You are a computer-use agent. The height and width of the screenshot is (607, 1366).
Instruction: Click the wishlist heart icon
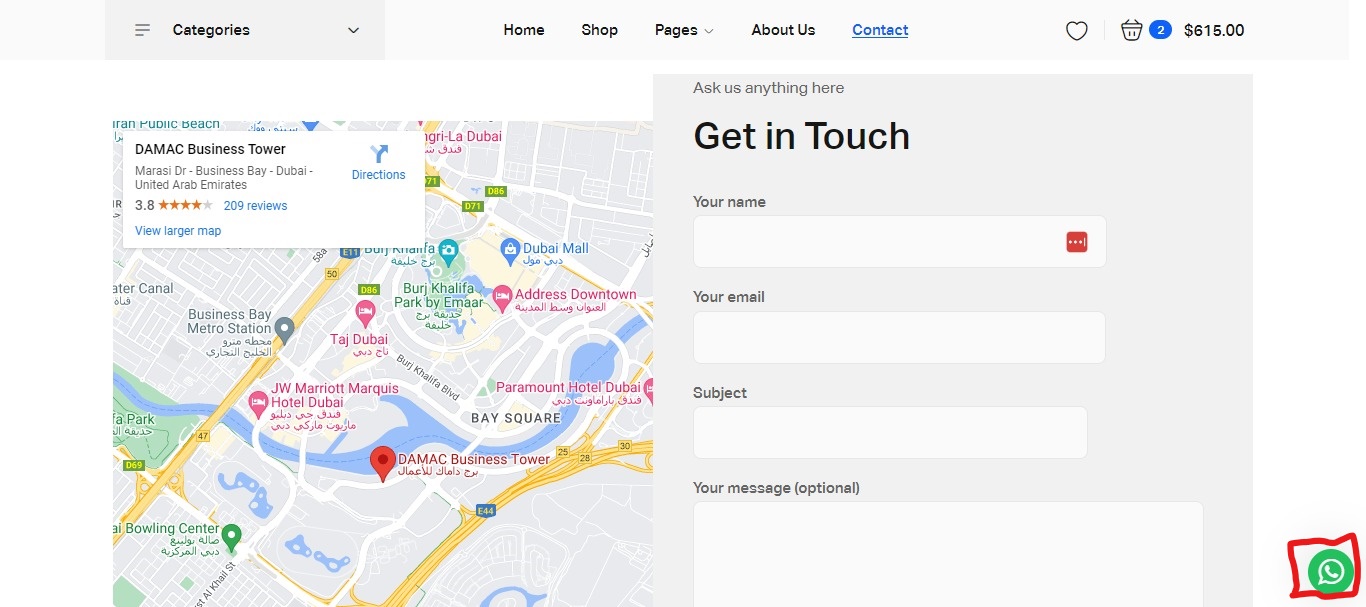pos(1076,31)
